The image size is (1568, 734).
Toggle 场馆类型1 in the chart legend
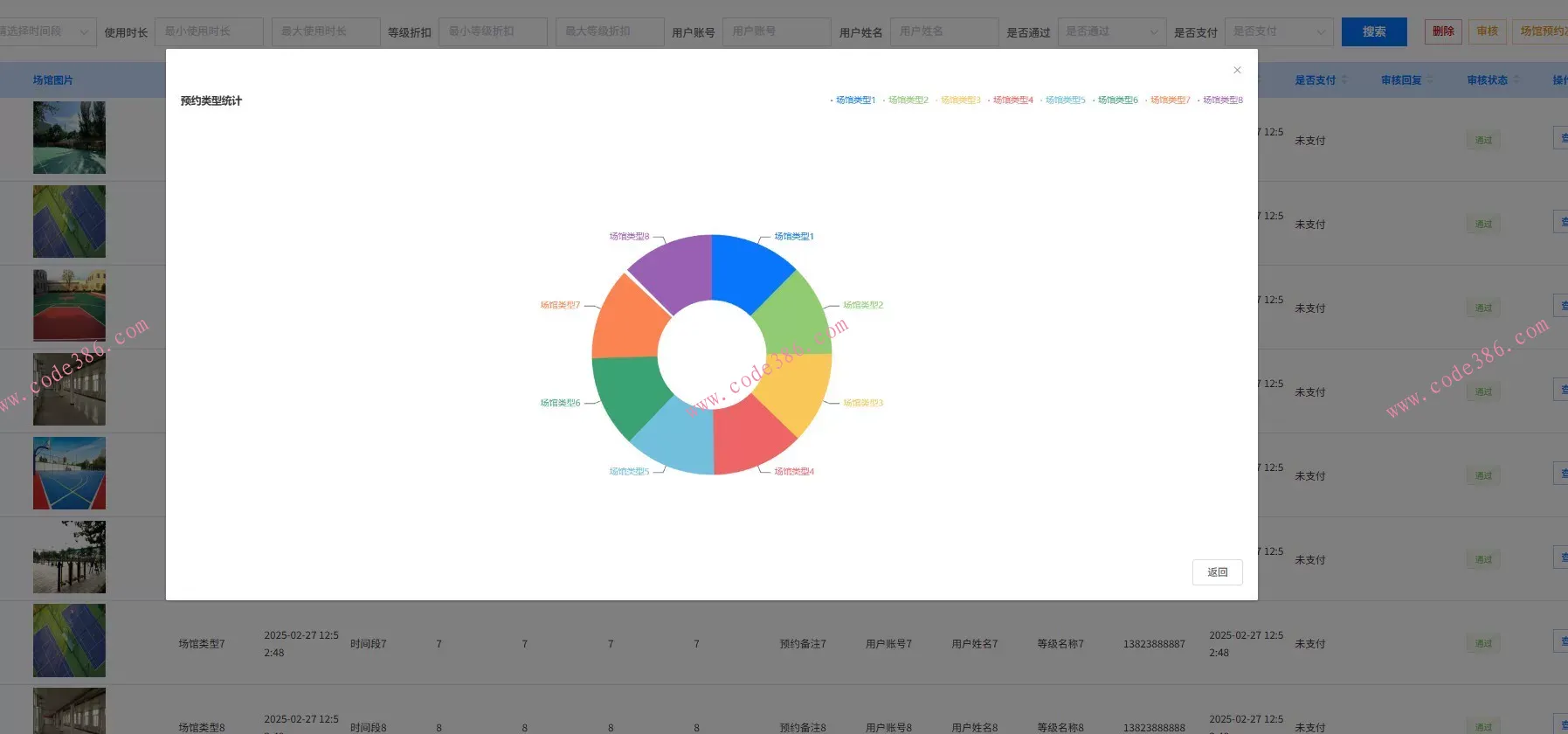click(x=854, y=100)
